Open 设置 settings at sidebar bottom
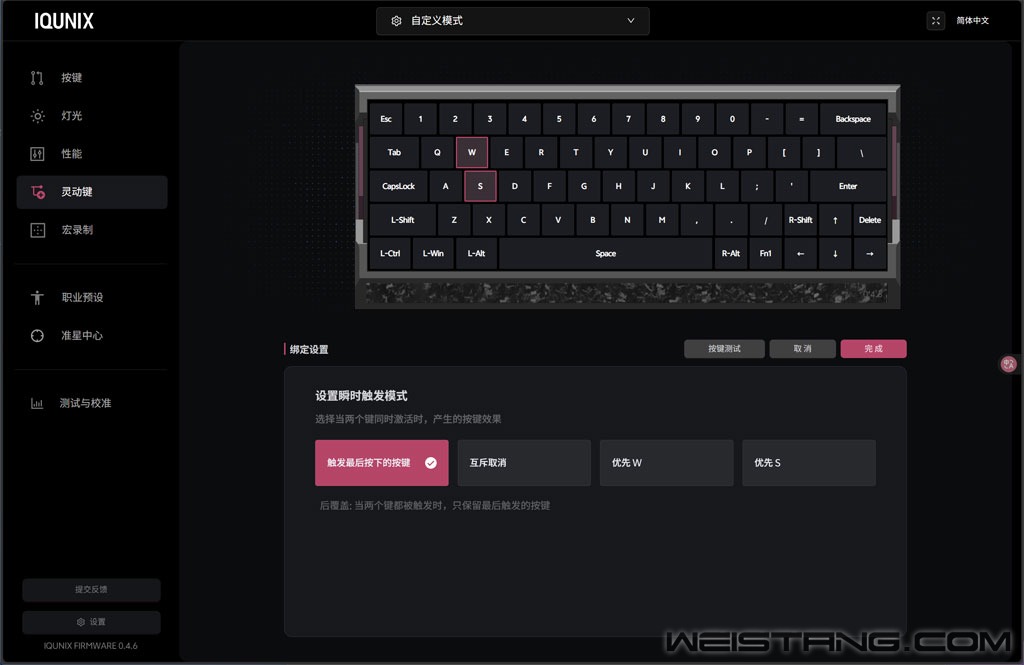This screenshot has width=1024, height=665. point(91,622)
